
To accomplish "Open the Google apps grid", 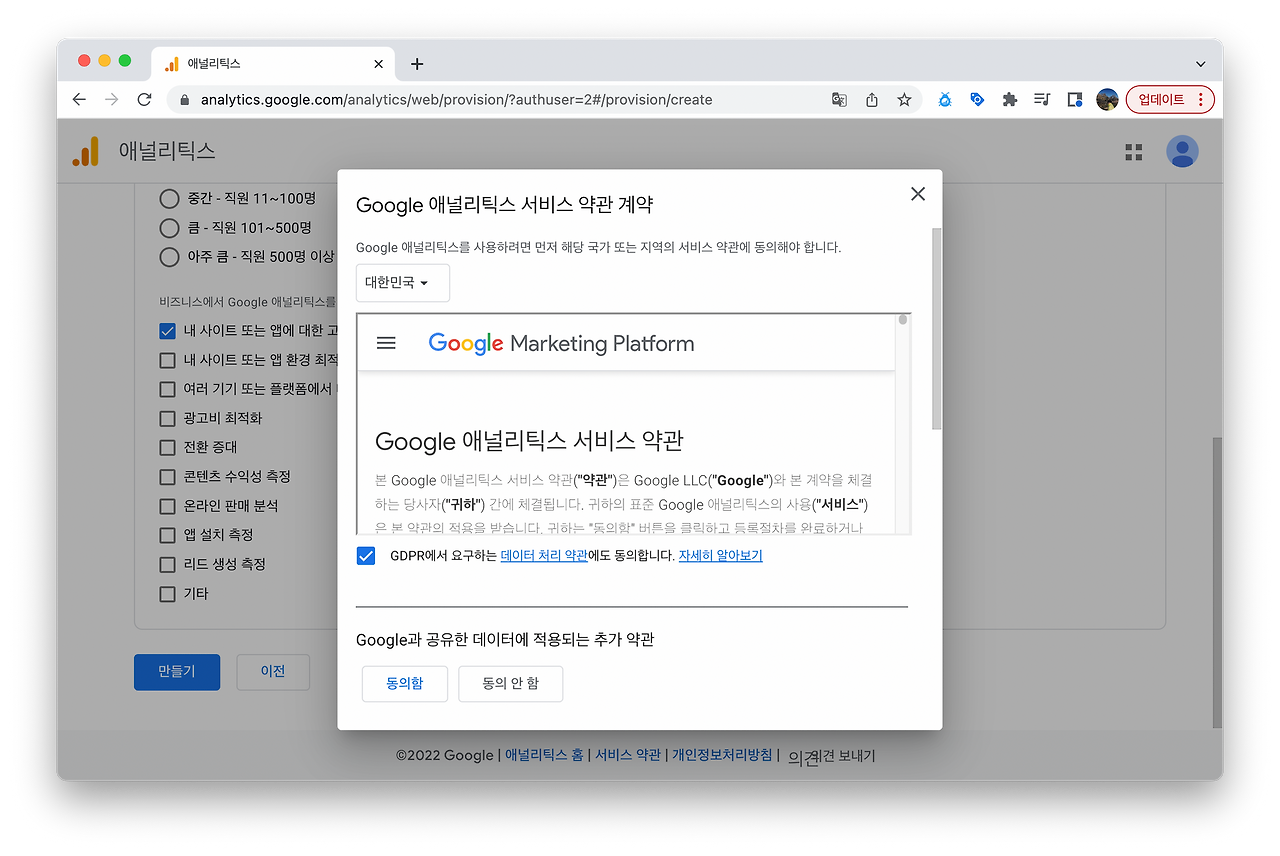I will [1133, 152].
